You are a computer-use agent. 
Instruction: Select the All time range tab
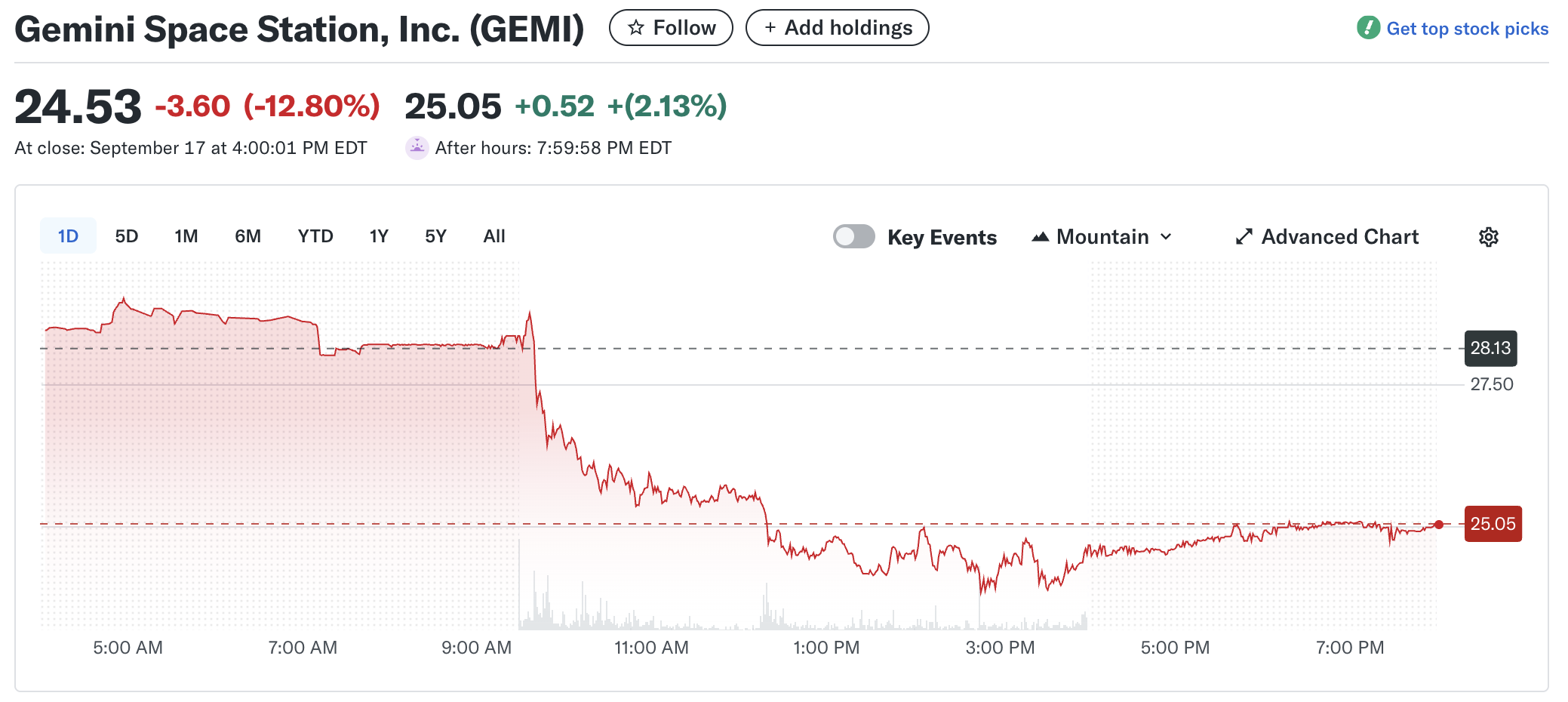pos(494,236)
